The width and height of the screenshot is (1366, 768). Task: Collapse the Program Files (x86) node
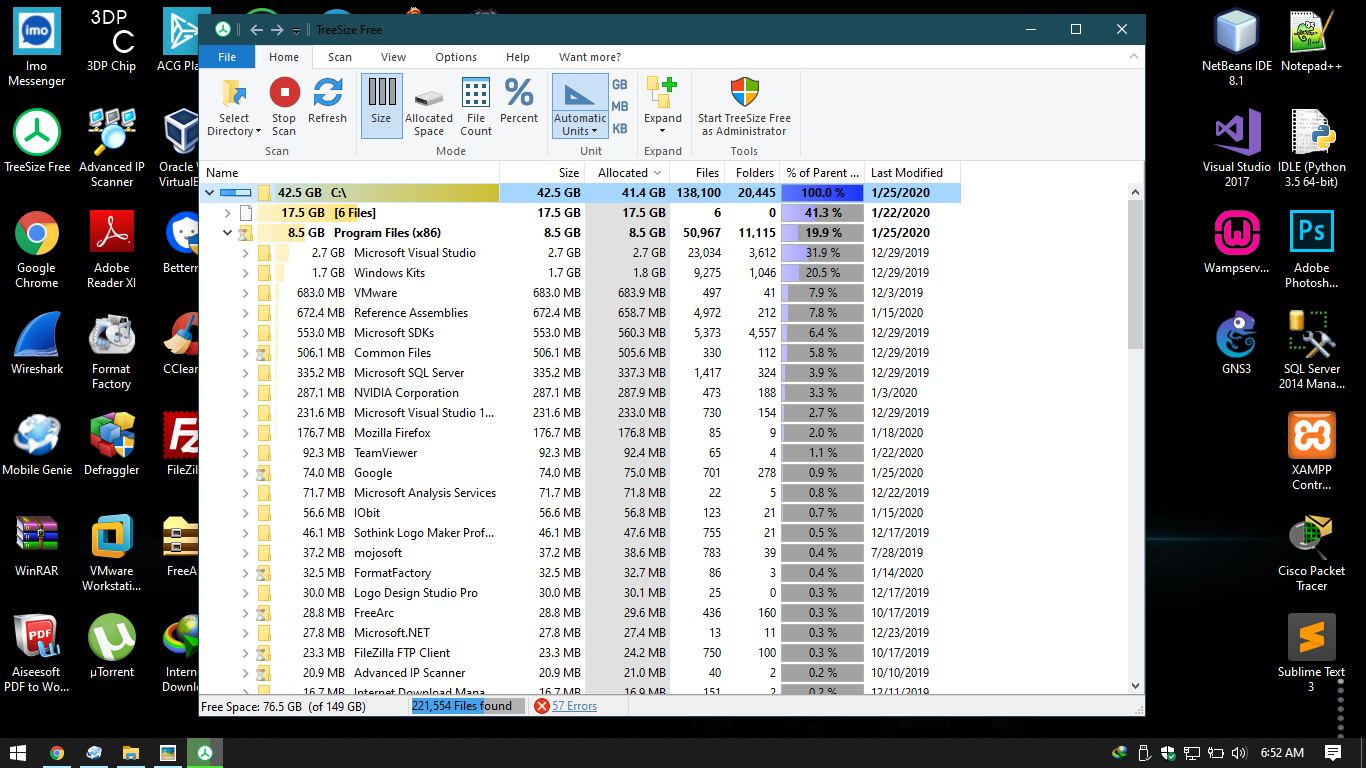pyautogui.click(x=228, y=233)
